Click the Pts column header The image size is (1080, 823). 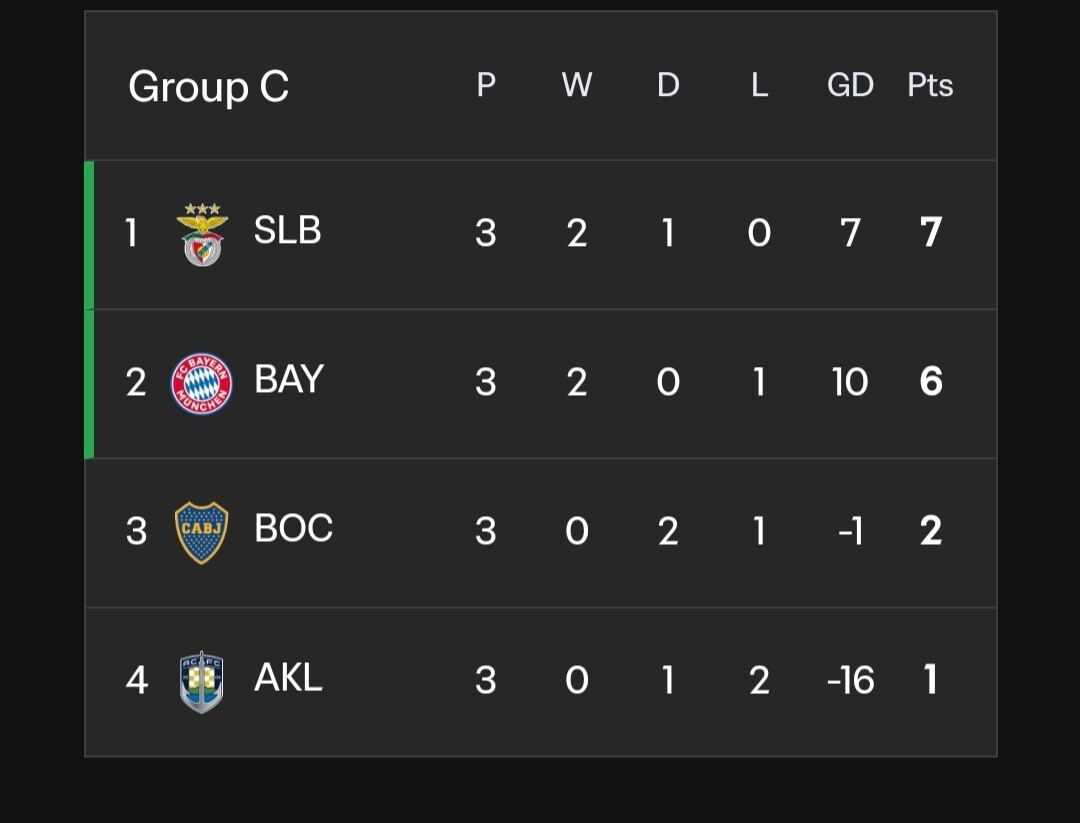[x=930, y=86]
